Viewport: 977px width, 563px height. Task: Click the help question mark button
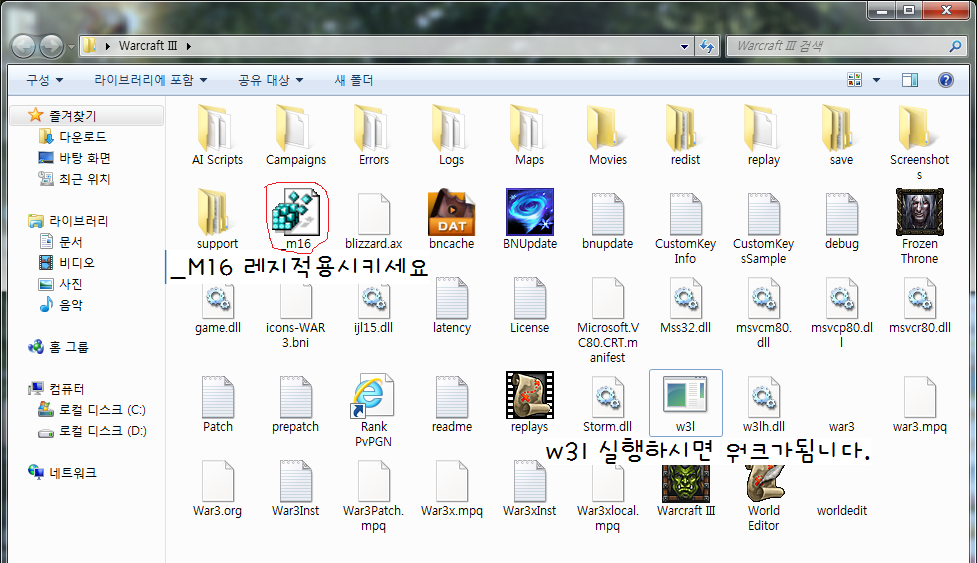pyautogui.click(x=945, y=80)
